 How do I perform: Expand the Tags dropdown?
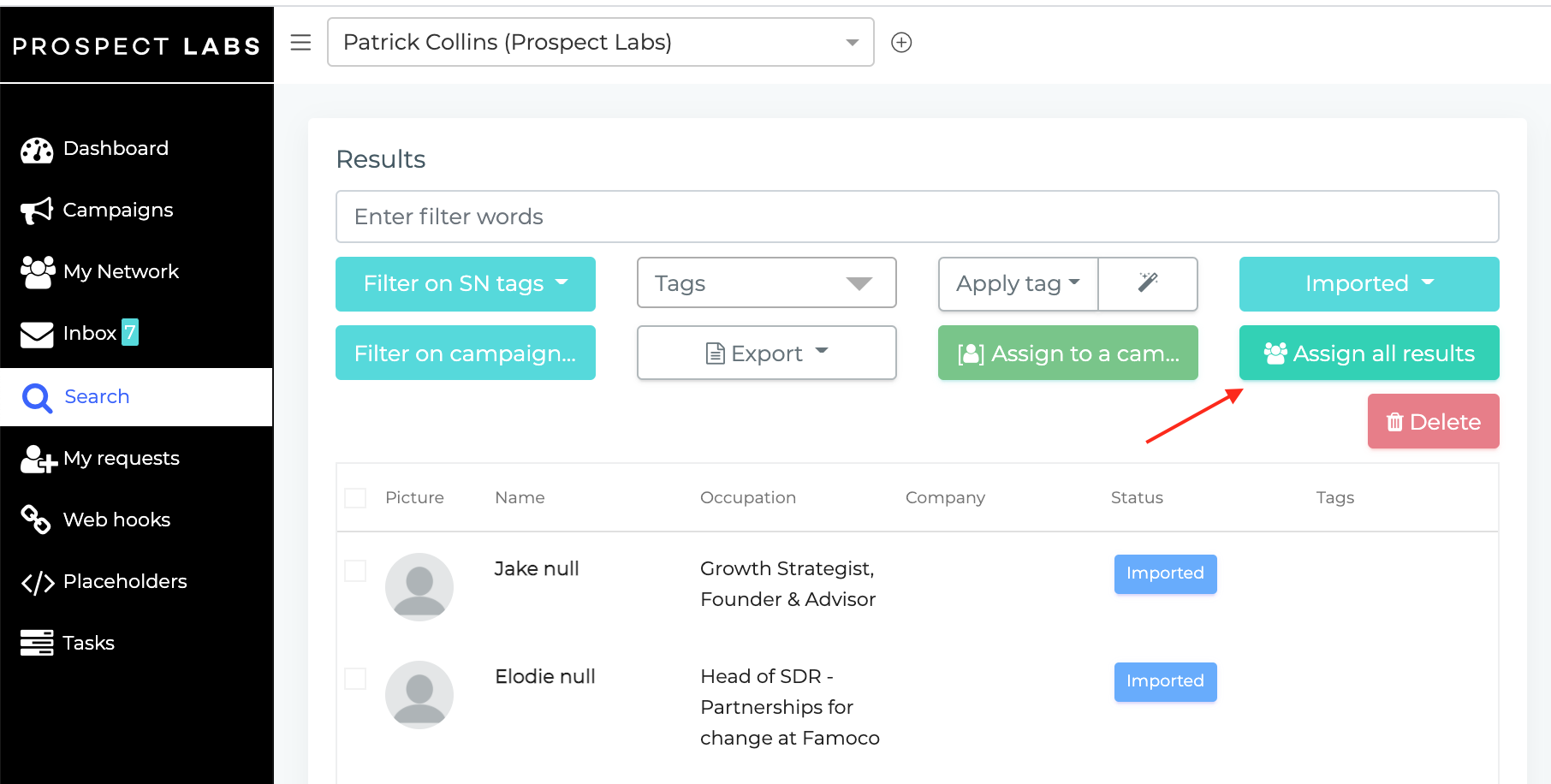pyautogui.click(x=767, y=282)
